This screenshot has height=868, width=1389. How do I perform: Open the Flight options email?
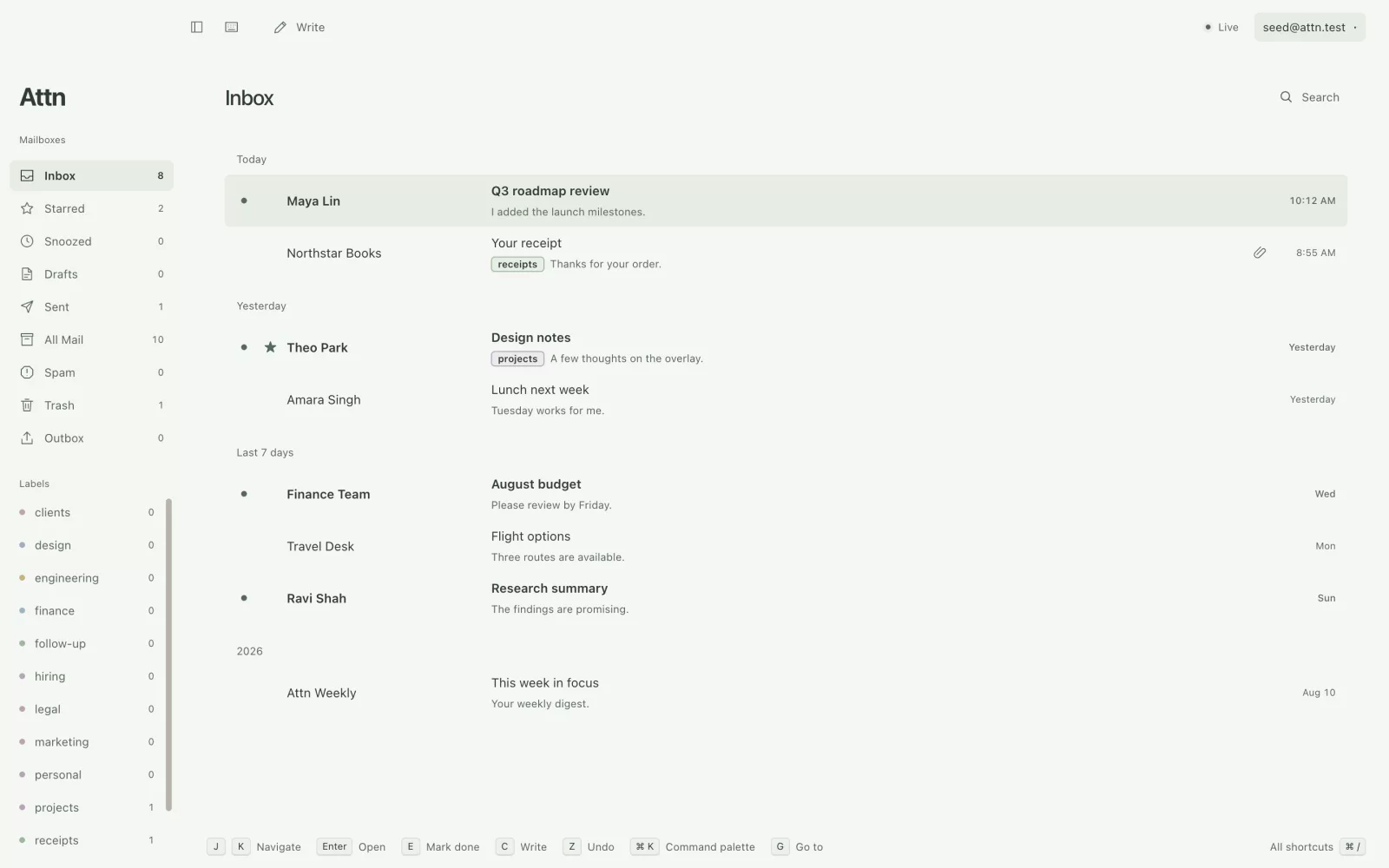pyautogui.click(x=786, y=547)
